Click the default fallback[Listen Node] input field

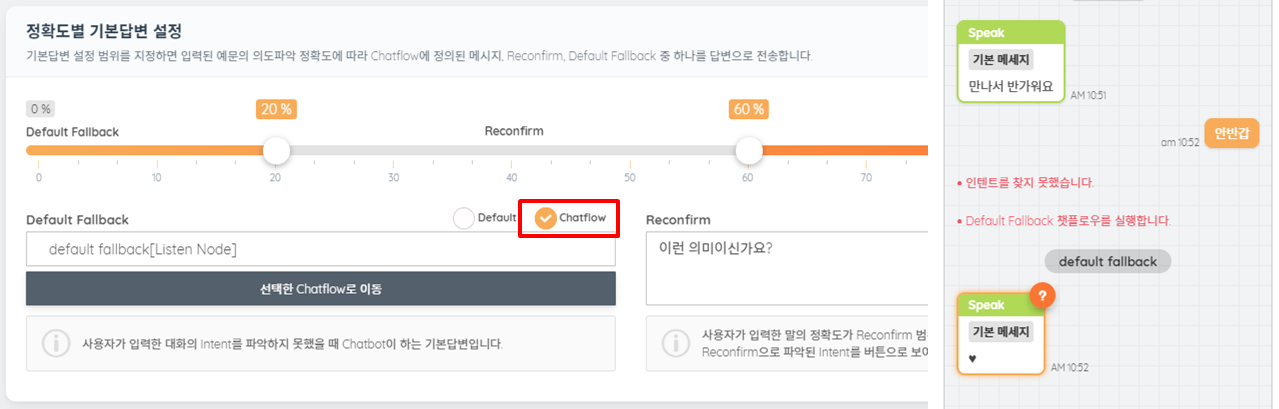pos(321,249)
